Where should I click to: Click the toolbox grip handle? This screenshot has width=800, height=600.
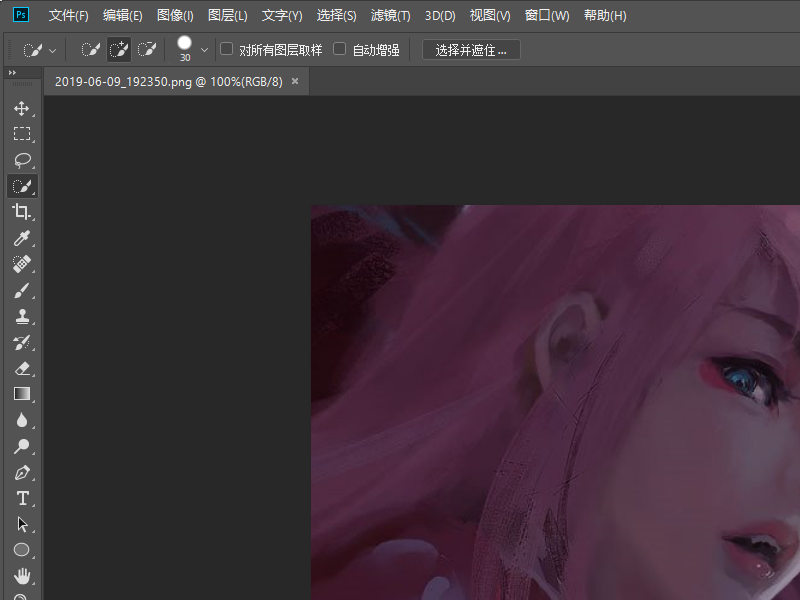coord(22,84)
